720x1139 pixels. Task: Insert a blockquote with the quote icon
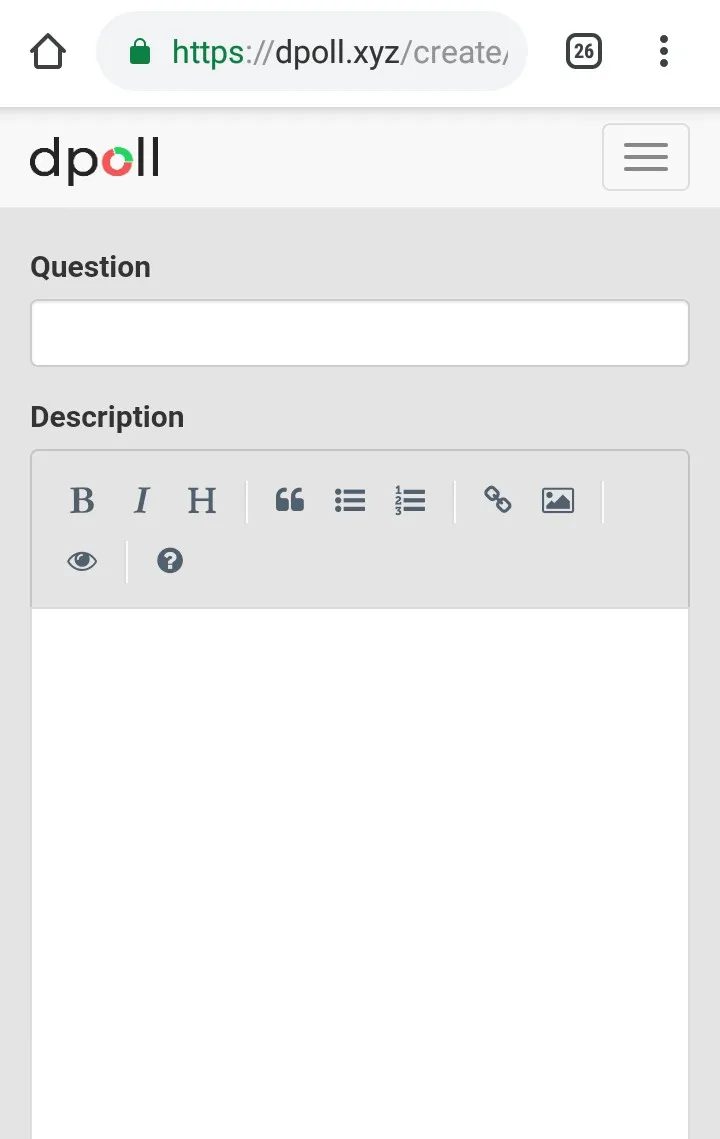[x=290, y=500]
